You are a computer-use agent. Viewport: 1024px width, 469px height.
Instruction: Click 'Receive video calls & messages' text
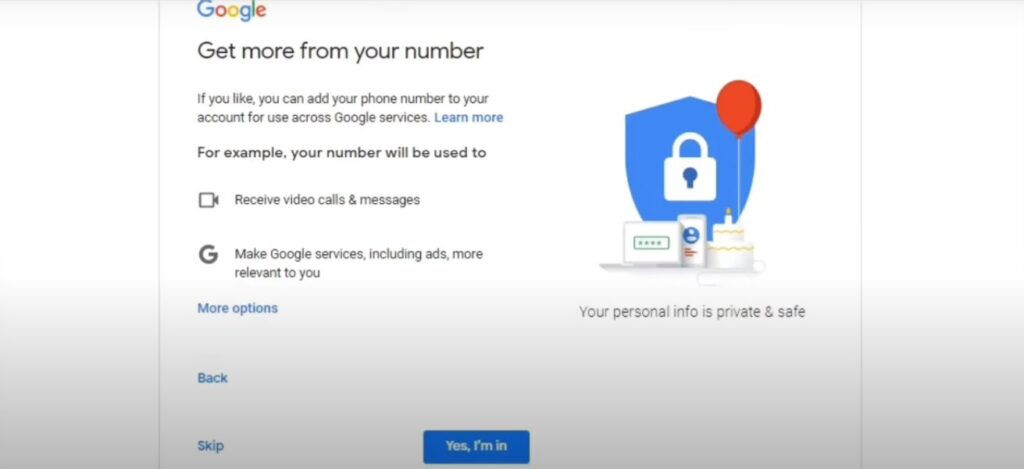point(327,200)
